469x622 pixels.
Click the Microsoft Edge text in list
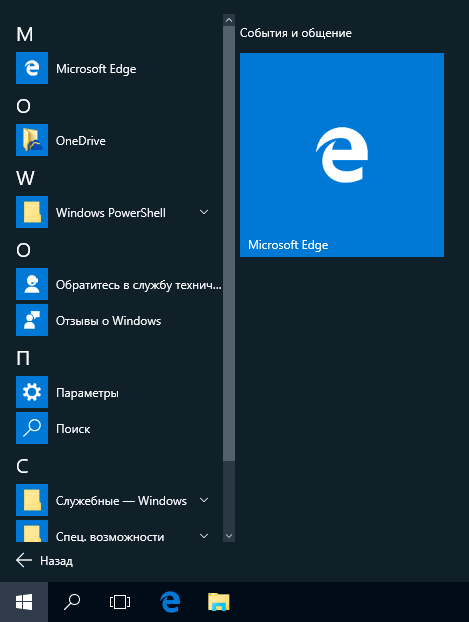[x=96, y=69]
